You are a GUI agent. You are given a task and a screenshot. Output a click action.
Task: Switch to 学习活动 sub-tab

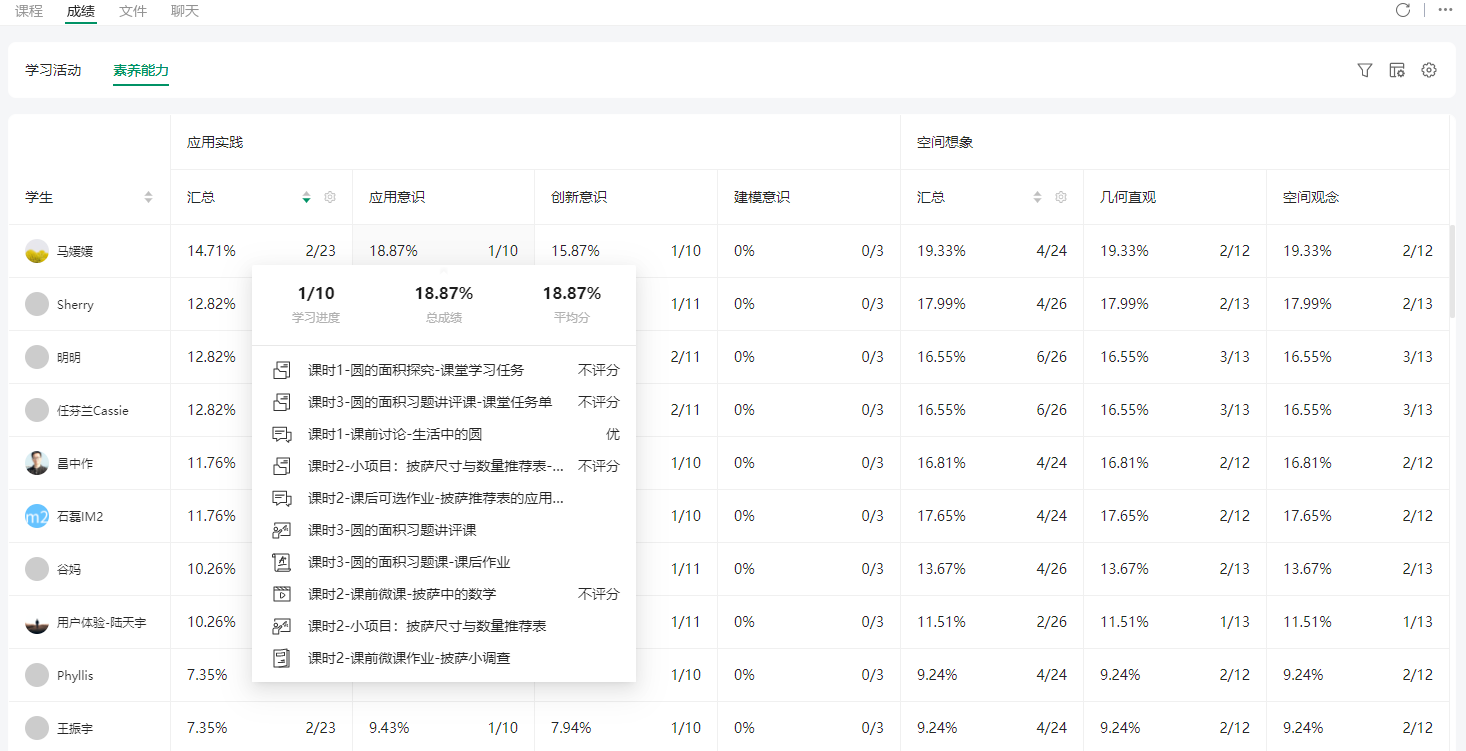click(x=53, y=70)
